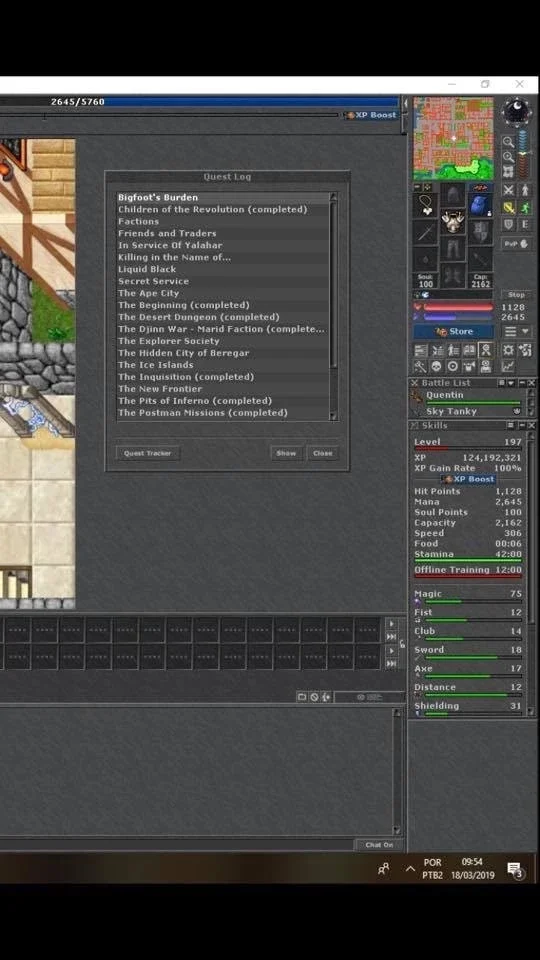540x960 pixels.
Task: Toggle PvP mode button
Action: [516, 244]
